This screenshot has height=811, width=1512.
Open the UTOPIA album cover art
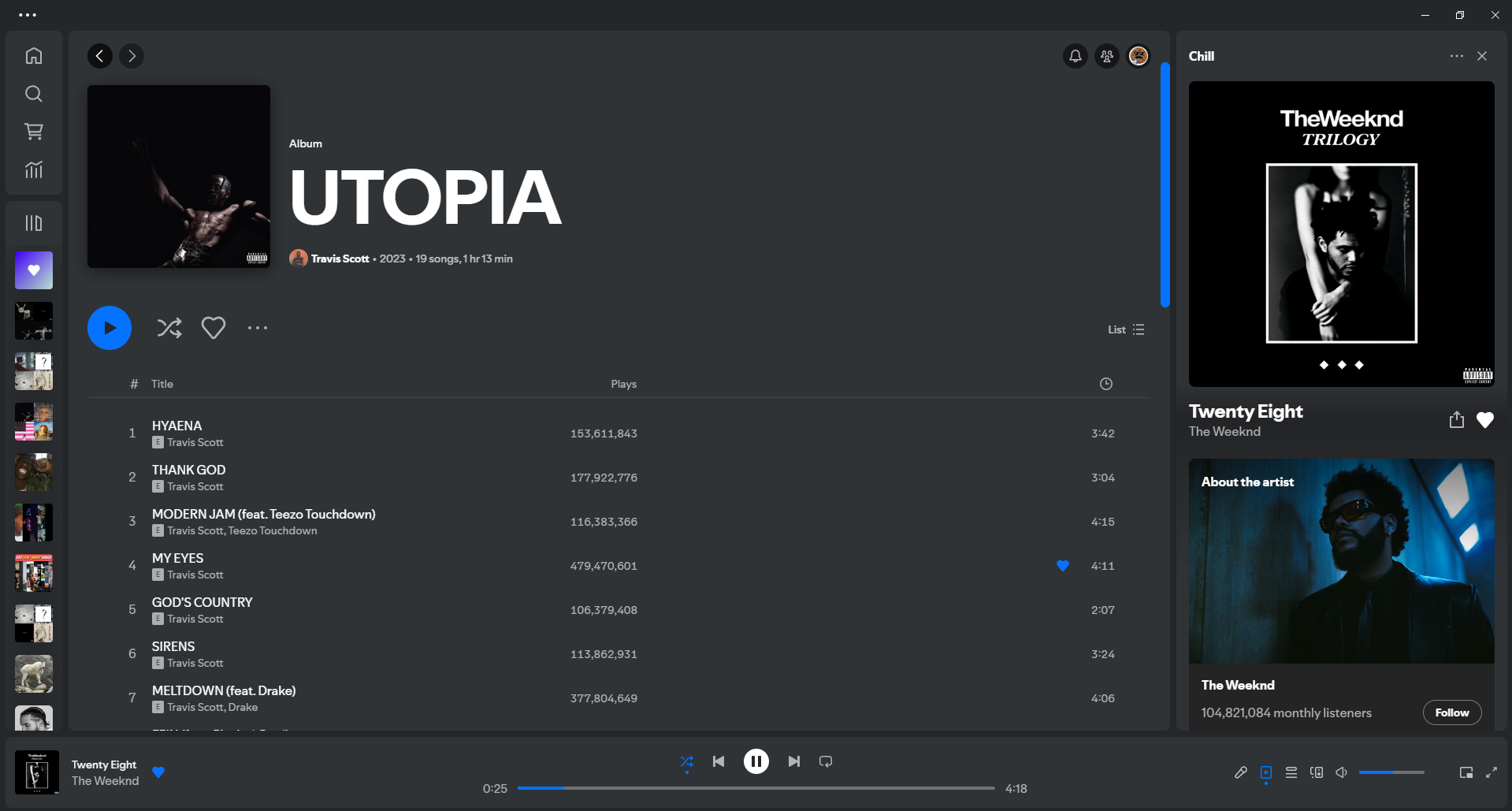tap(179, 177)
